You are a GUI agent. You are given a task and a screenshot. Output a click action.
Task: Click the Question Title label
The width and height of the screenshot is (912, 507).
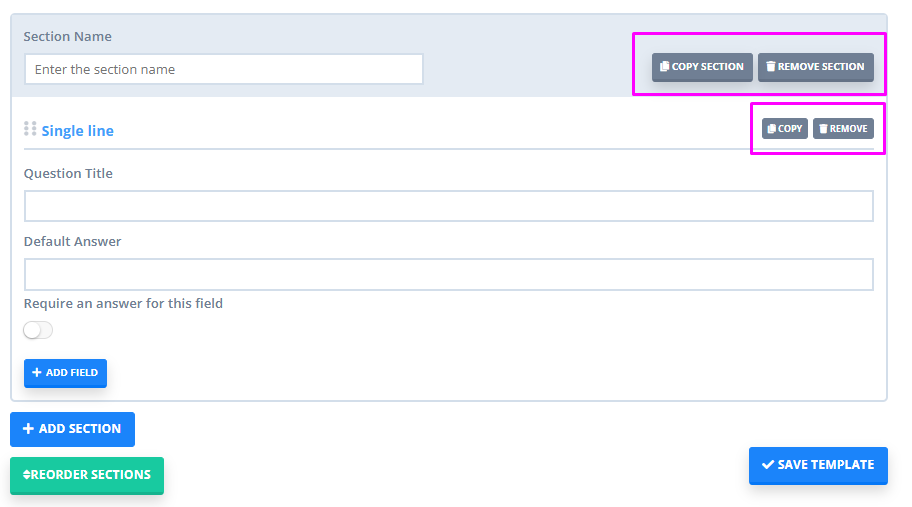(x=68, y=174)
